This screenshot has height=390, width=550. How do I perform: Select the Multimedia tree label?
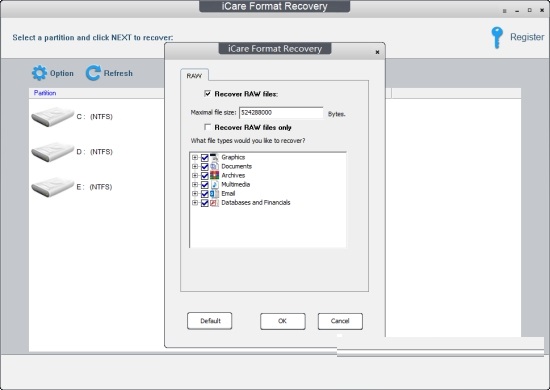236,184
